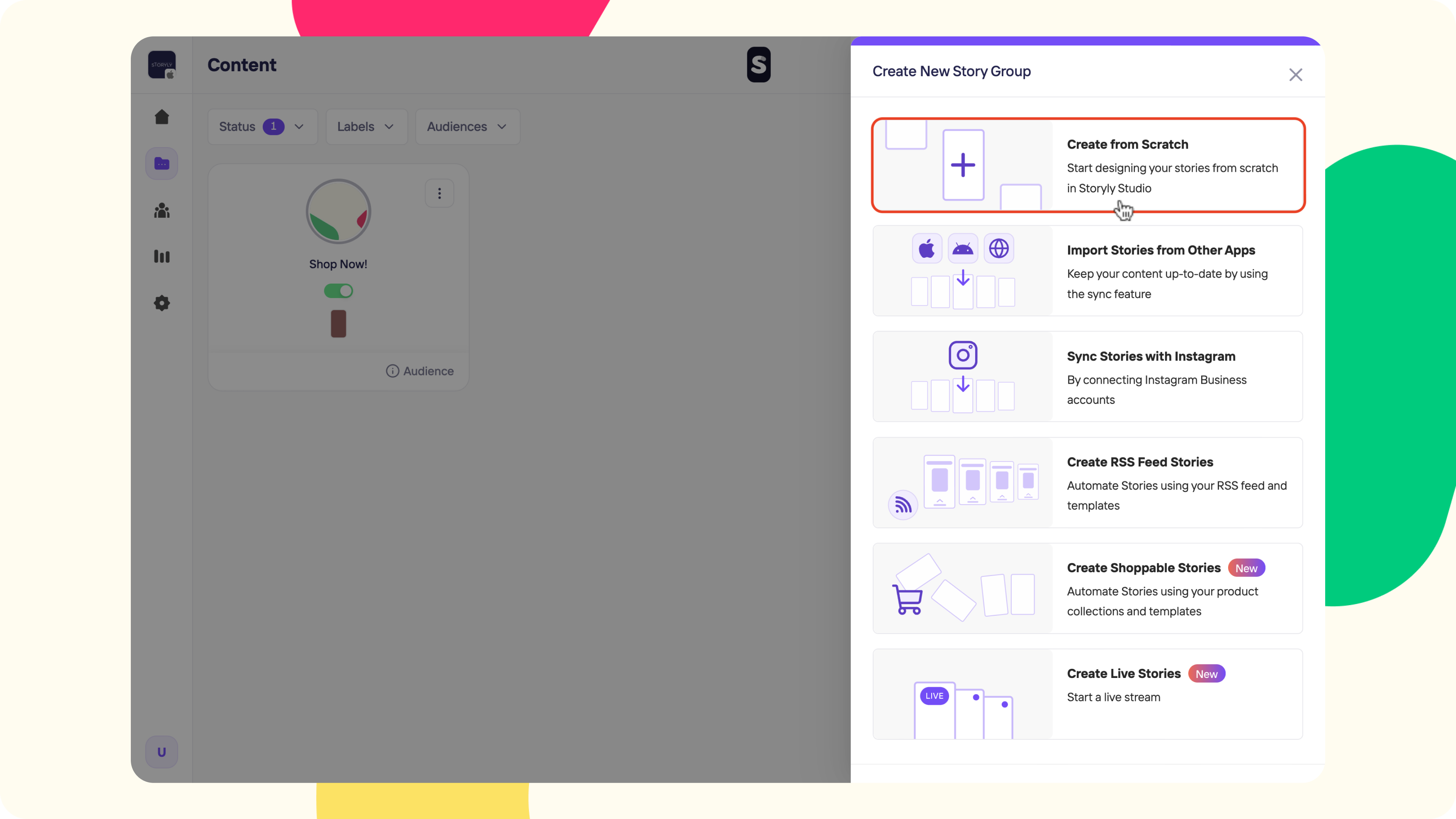Click the Shop Now! story group thumbnail
The width and height of the screenshot is (1456, 819).
pyautogui.click(x=338, y=212)
